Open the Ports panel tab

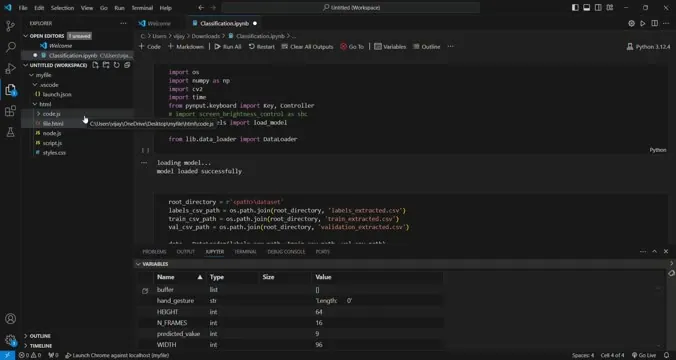click(x=322, y=252)
